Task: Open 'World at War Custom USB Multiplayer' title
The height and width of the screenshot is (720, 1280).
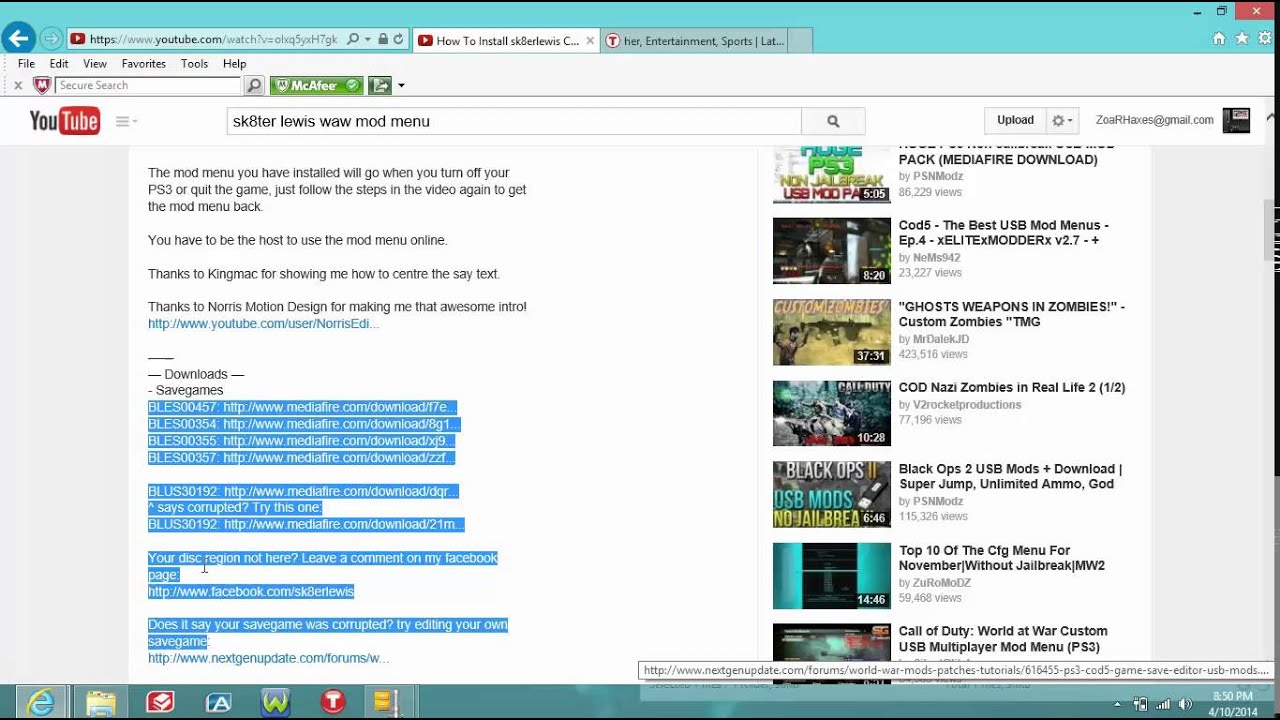Action: point(1003,639)
